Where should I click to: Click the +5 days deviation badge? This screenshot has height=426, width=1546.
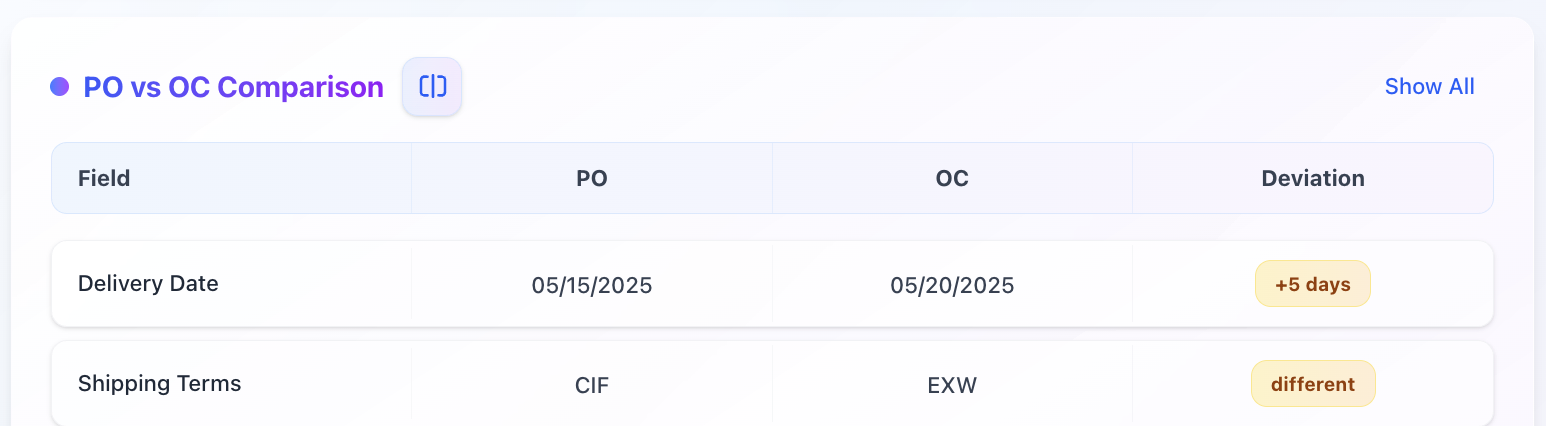point(1312,285)
